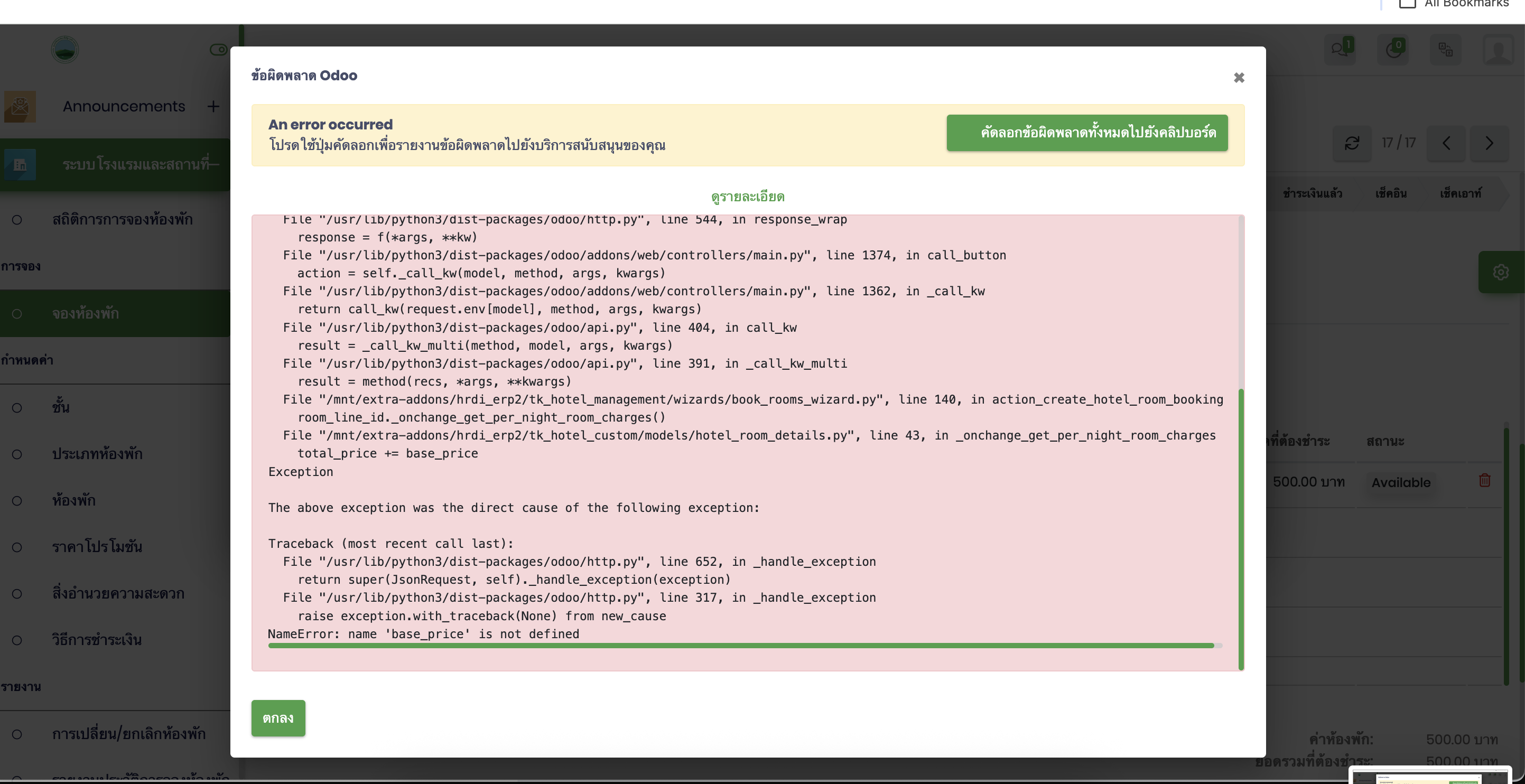This screenshot has height=784, width=1525.
Task: Click the ตกลง confirm button
Action: tap(277, 718)
